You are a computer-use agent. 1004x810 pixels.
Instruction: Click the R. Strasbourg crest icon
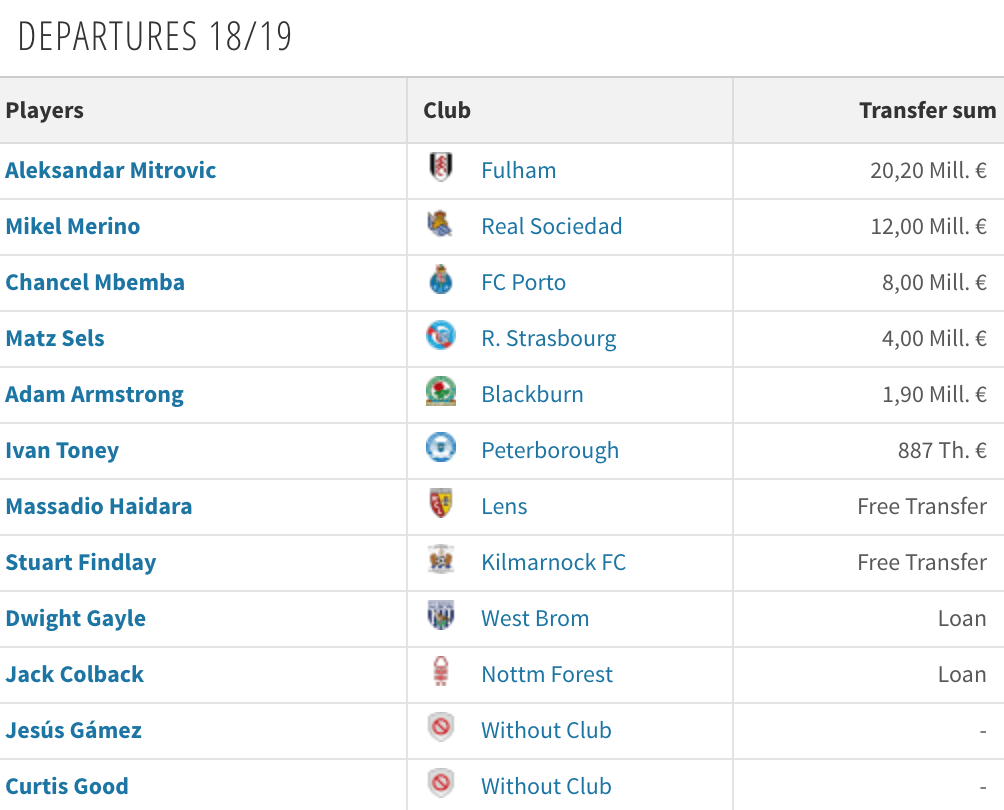point(440,336)
